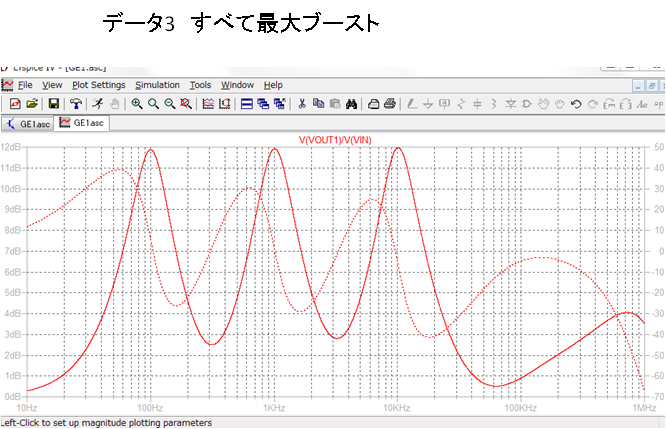The width and height of the screenshot is (666, 429).
Task: Click the scissors Cut icon
Action: pyautogui.click(x=302, y=104)
